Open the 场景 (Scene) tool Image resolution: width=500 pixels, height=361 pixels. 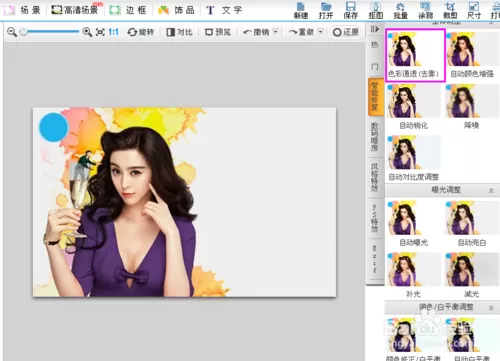[23, 10]
